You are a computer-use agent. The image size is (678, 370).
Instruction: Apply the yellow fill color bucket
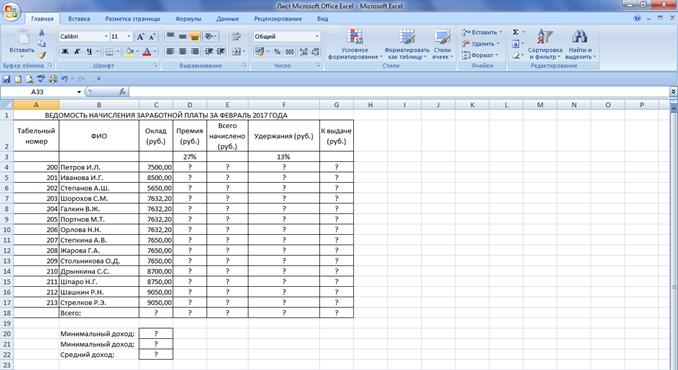click(x=129, y=52)
